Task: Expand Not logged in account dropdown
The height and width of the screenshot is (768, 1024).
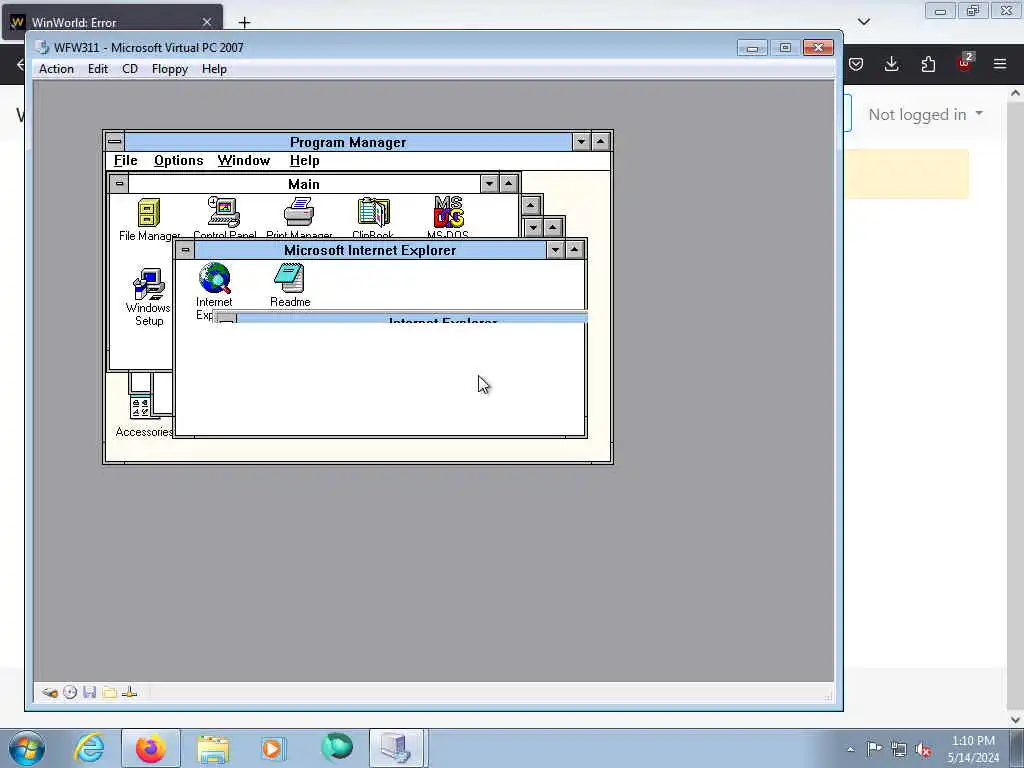Action: (x=925, y=114)
